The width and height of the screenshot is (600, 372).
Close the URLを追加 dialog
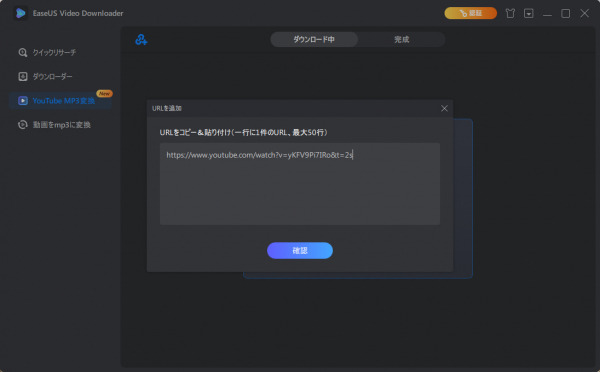tap(444, 108)
